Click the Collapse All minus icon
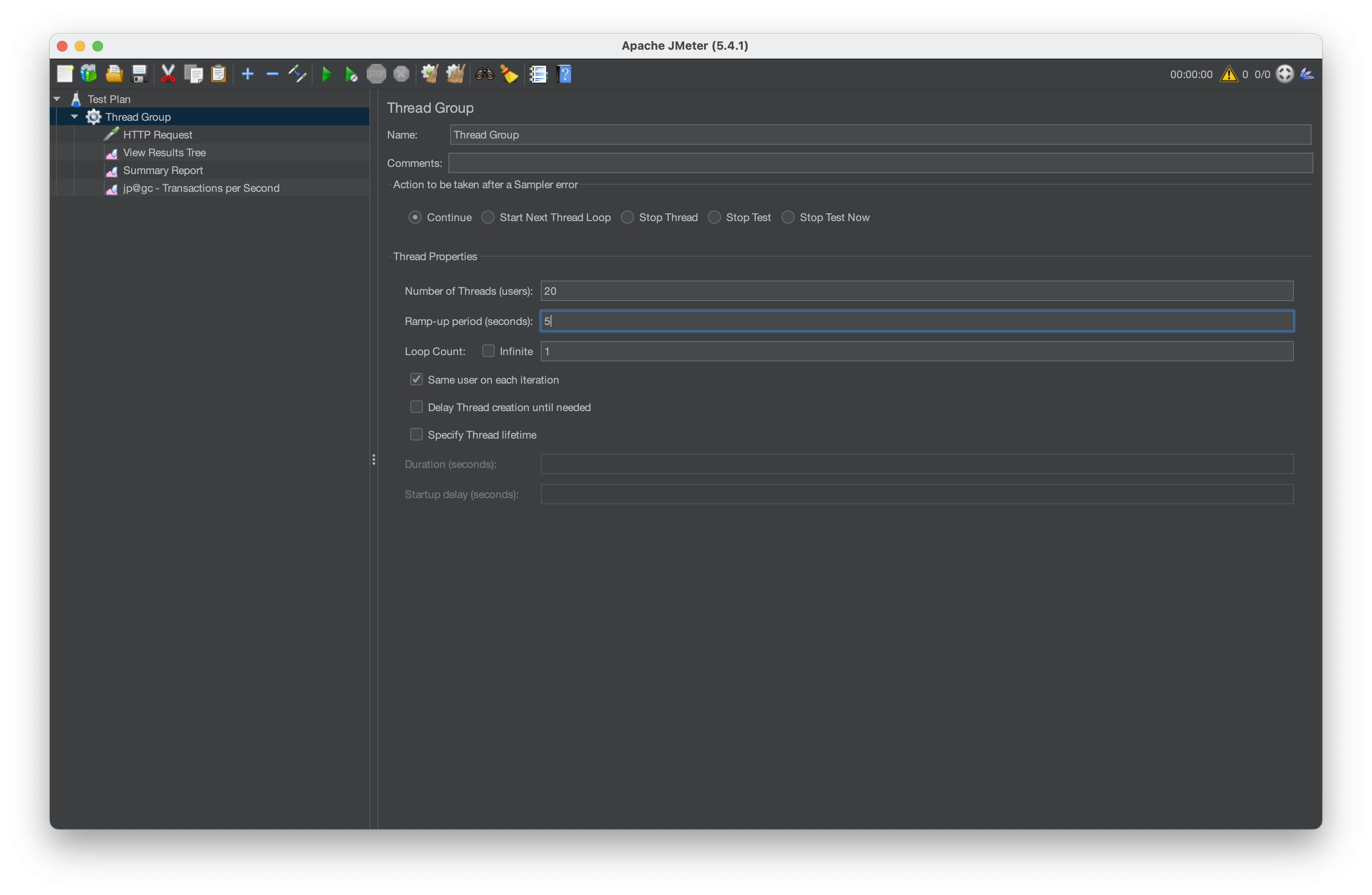1372x895 pixels. pyautogui.click(x=272, y=74)
